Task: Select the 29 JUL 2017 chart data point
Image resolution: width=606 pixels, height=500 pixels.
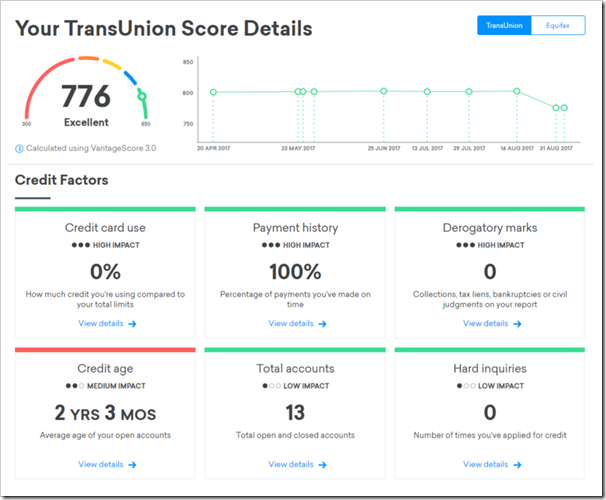Action: tap(469, 92)
